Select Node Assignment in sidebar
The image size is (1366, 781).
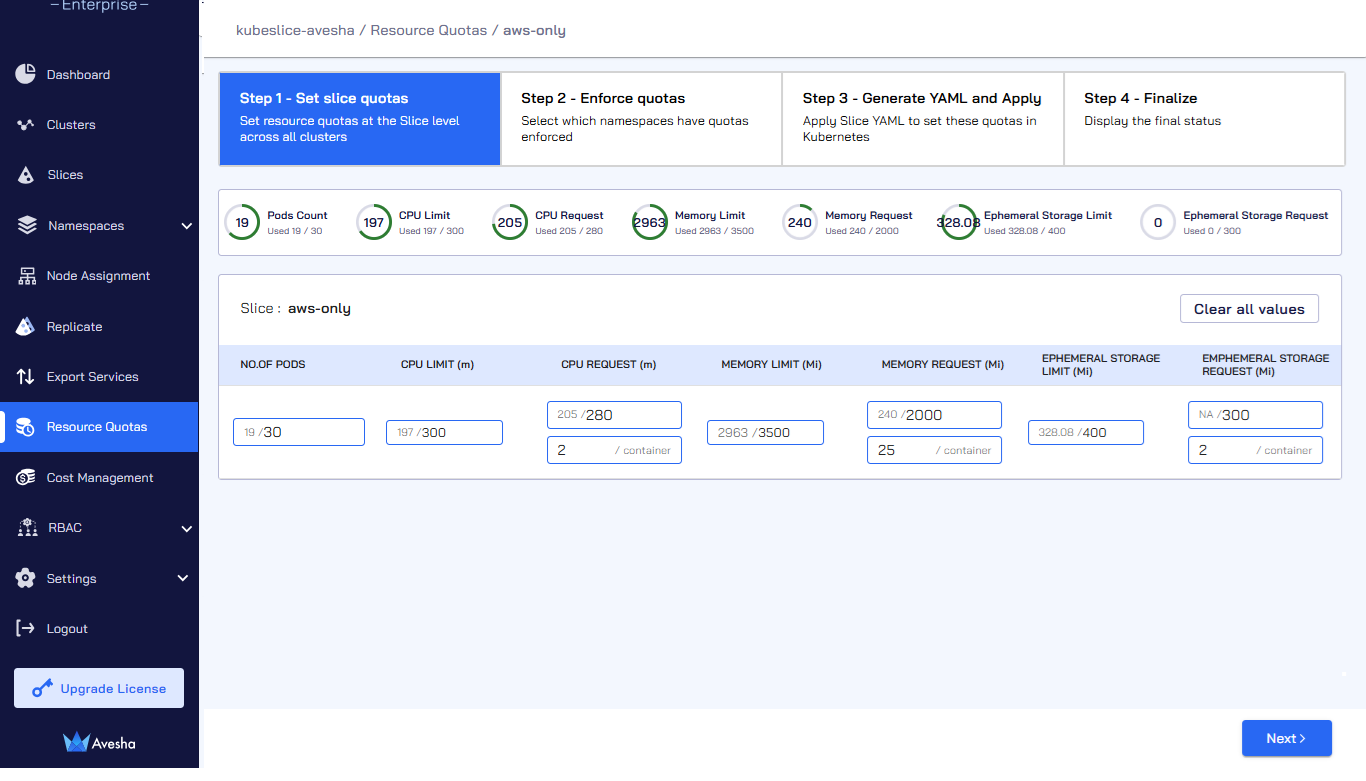[98, 276]
